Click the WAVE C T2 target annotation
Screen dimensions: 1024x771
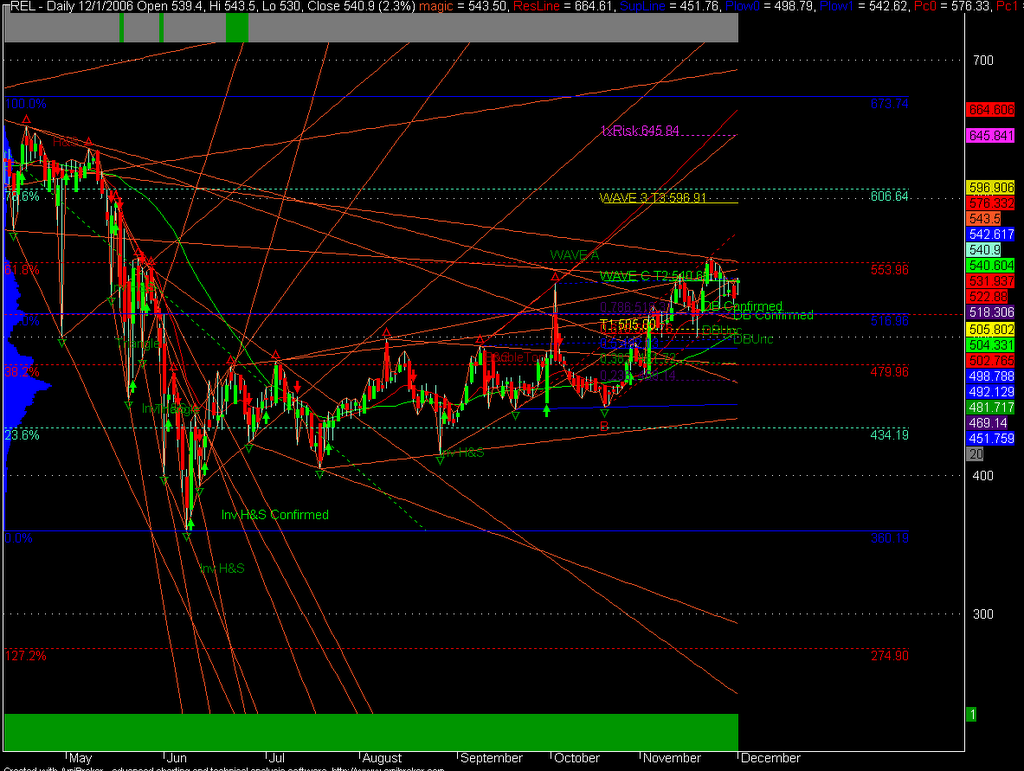coord(652,276)
